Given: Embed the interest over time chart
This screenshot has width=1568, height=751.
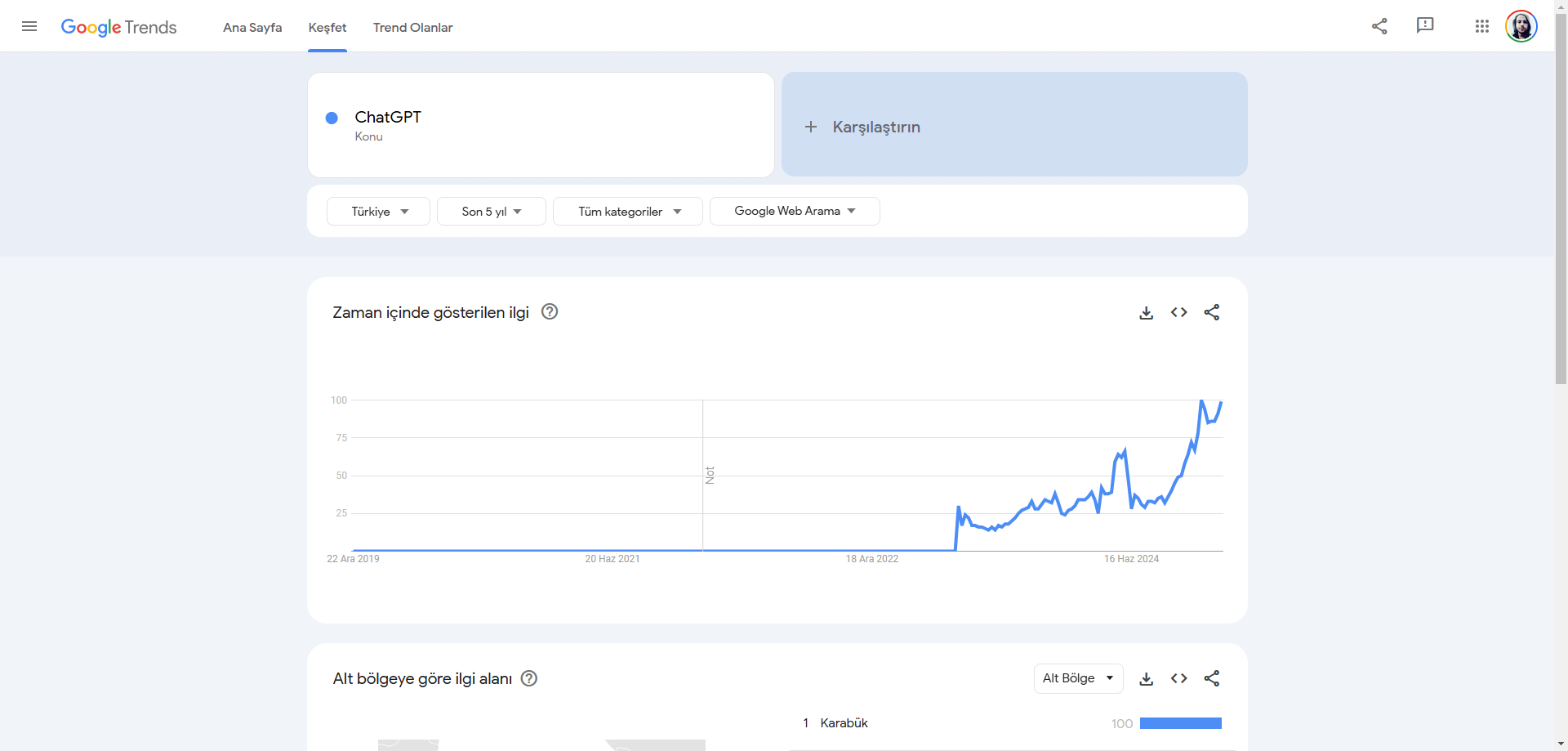Looking at the screenshot, I should point(1178,312).
